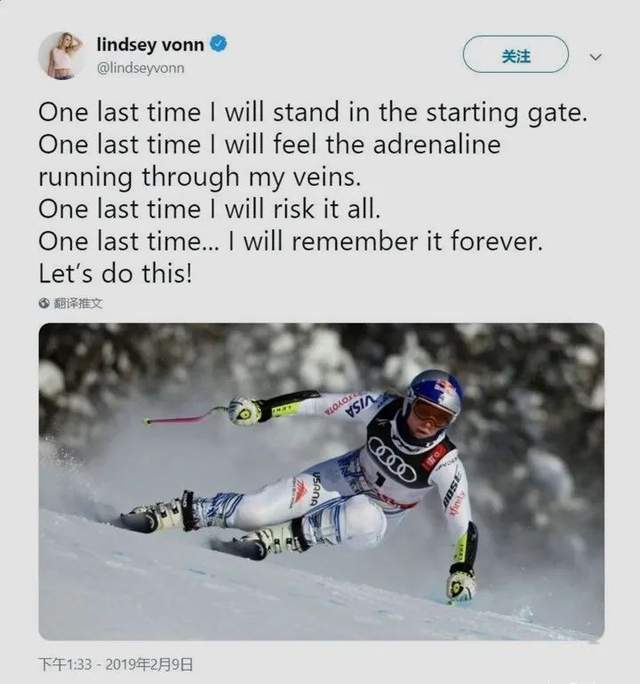Screen dimensions: 640x684
Task: Open Lindsey Vonn's profile avatar
Action: point(62,55)
